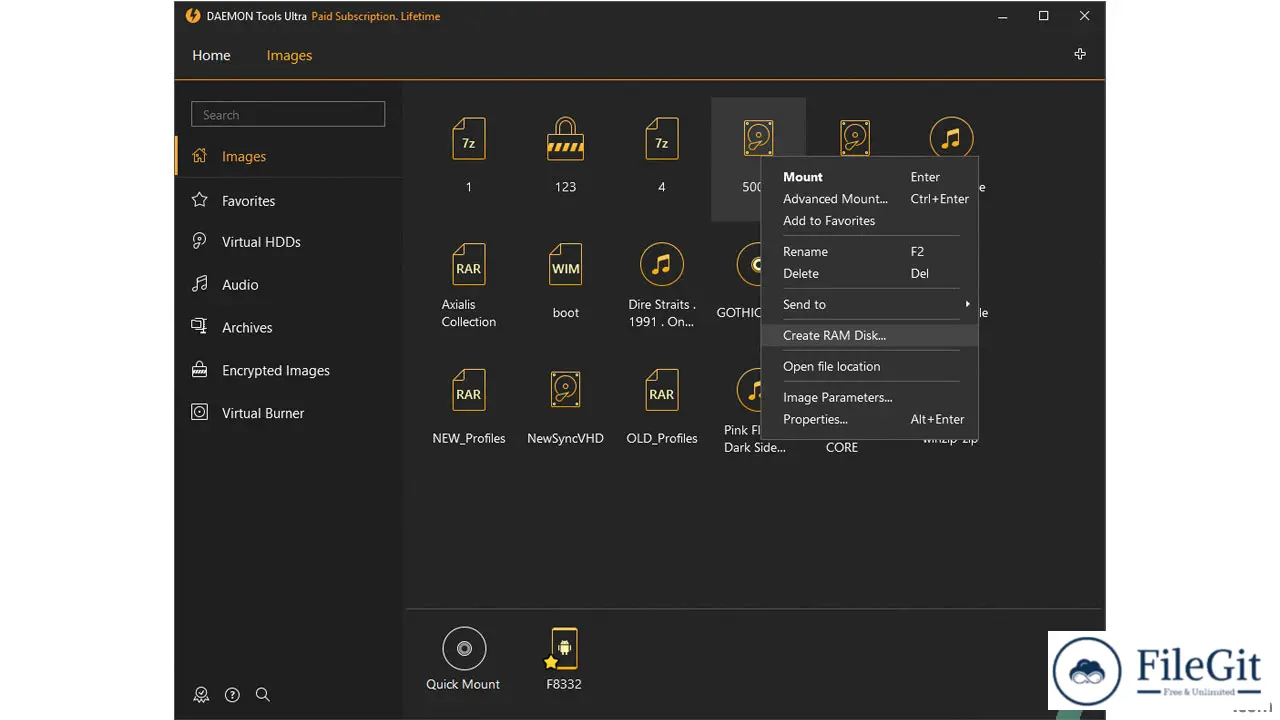Select the audio image icon top right

(x=951, y=138)
